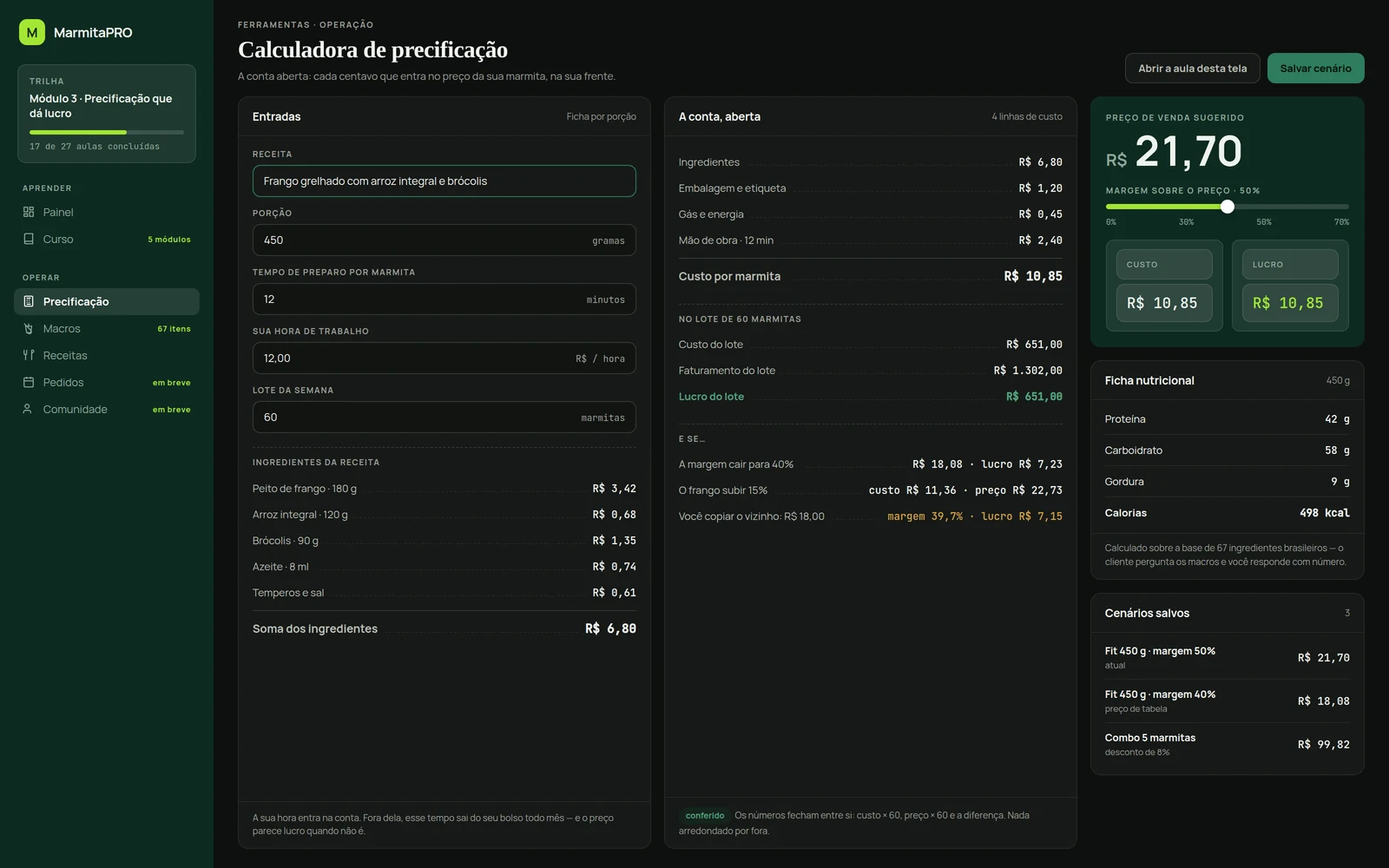Click the Receita name input field

444,181
